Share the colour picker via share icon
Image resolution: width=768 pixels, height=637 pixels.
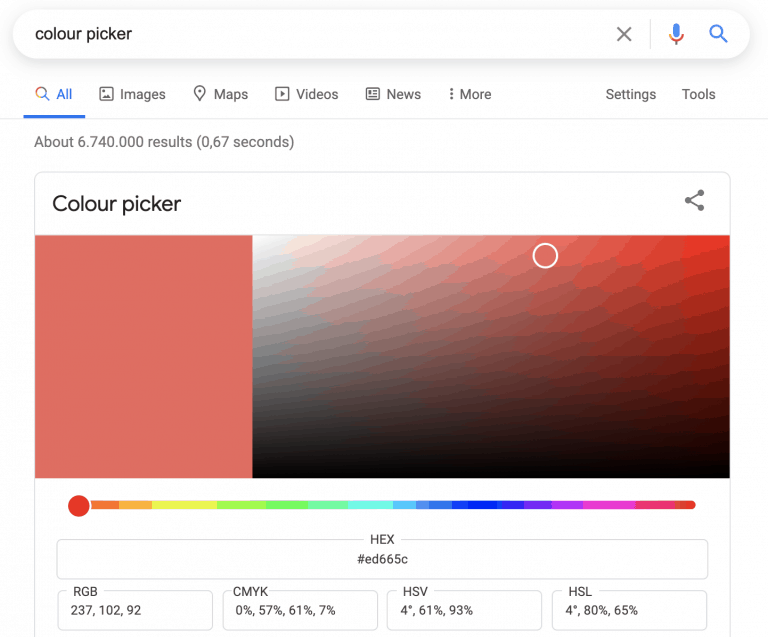click(695, 200)
